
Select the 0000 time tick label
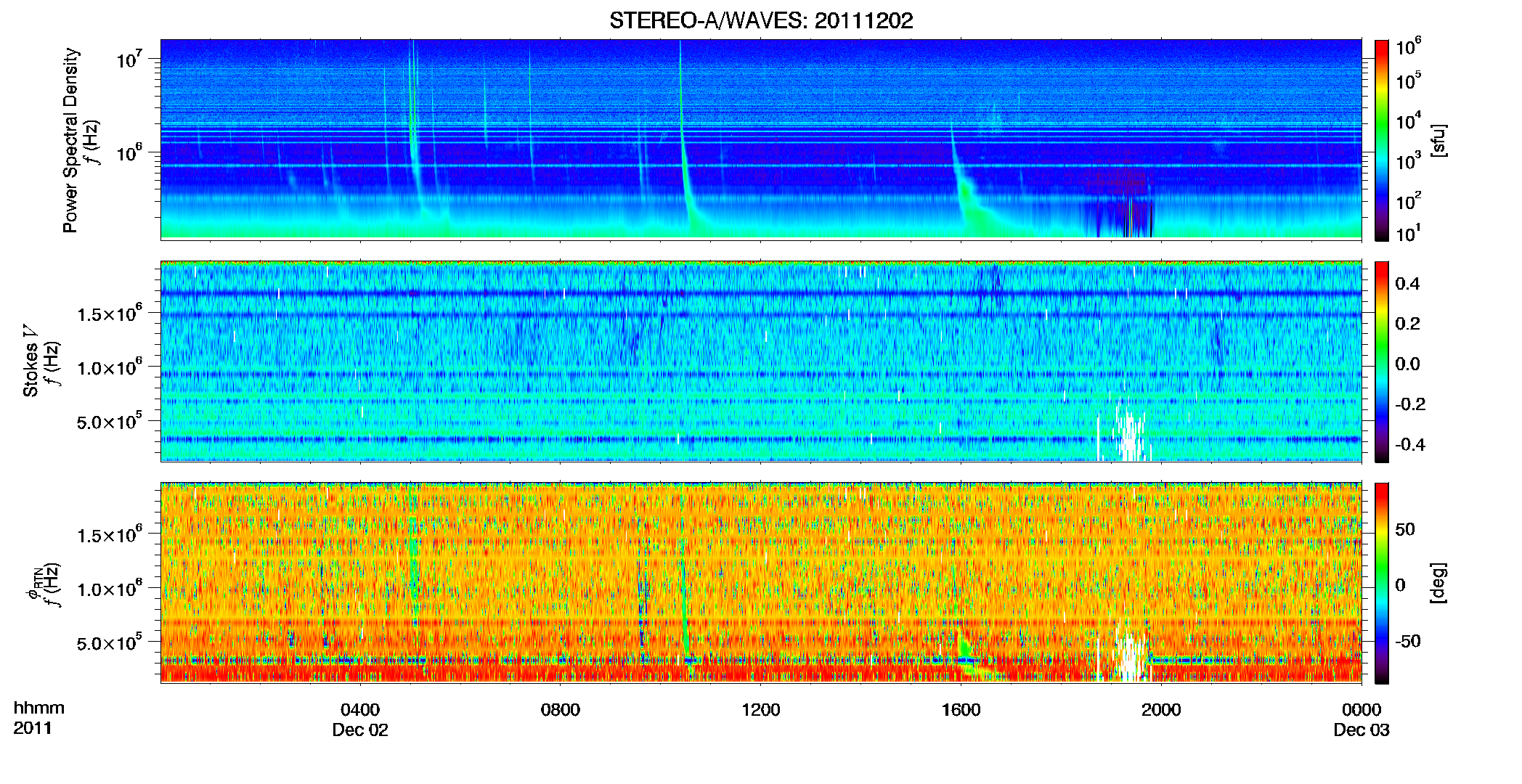(1362, 709)
